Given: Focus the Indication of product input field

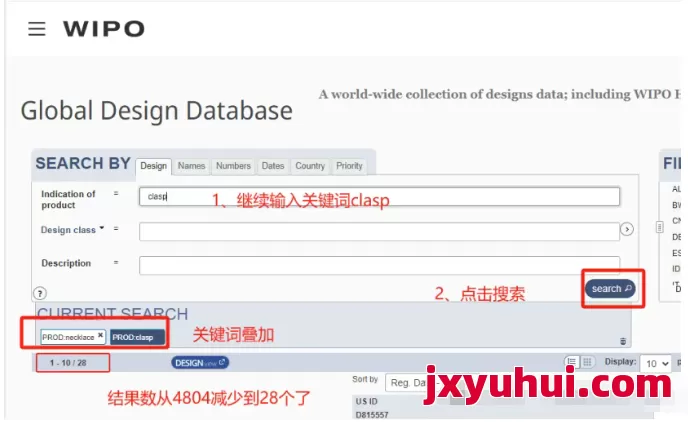Looking at the screenshot, I should (379, 197).
